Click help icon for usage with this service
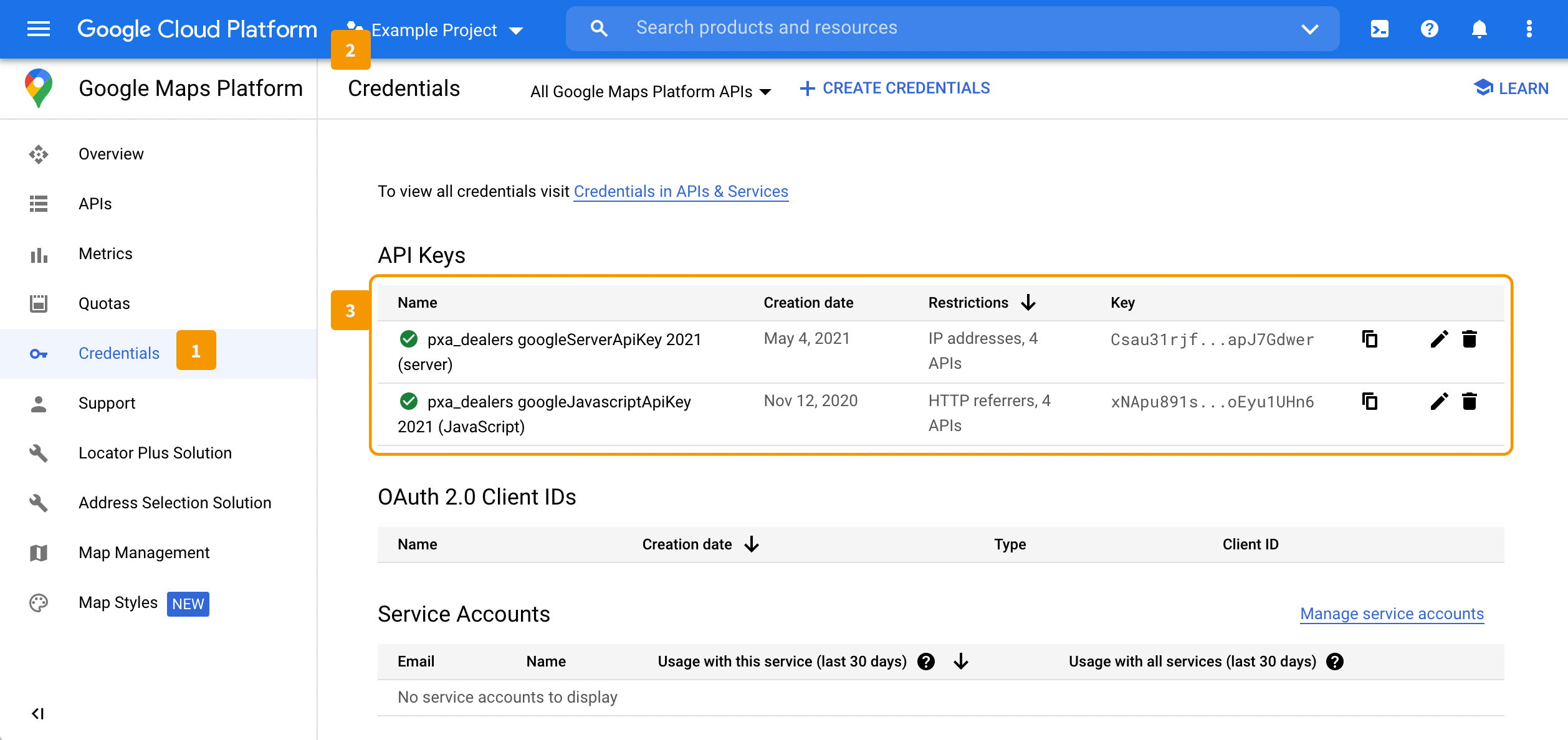The height and width of the screenshot is (740, 1568). tap(926, 662)
